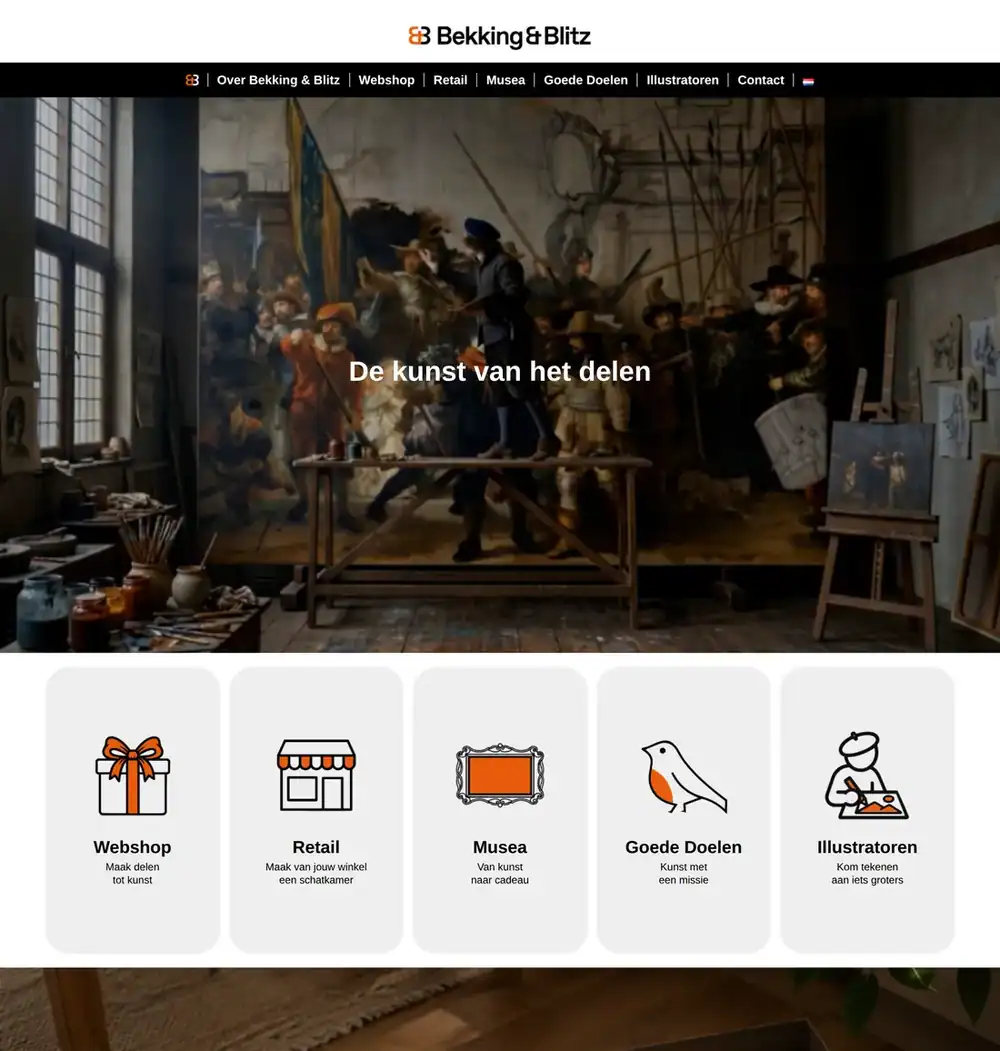Open Goede Doelen from the navbar
1000x1051 pixels.
tap(586, 80)
